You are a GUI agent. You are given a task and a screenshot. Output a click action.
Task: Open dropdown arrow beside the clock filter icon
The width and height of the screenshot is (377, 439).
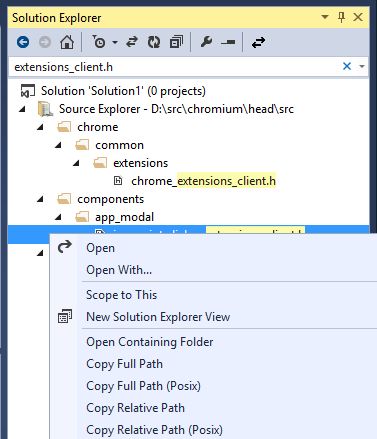coord(115,42)
